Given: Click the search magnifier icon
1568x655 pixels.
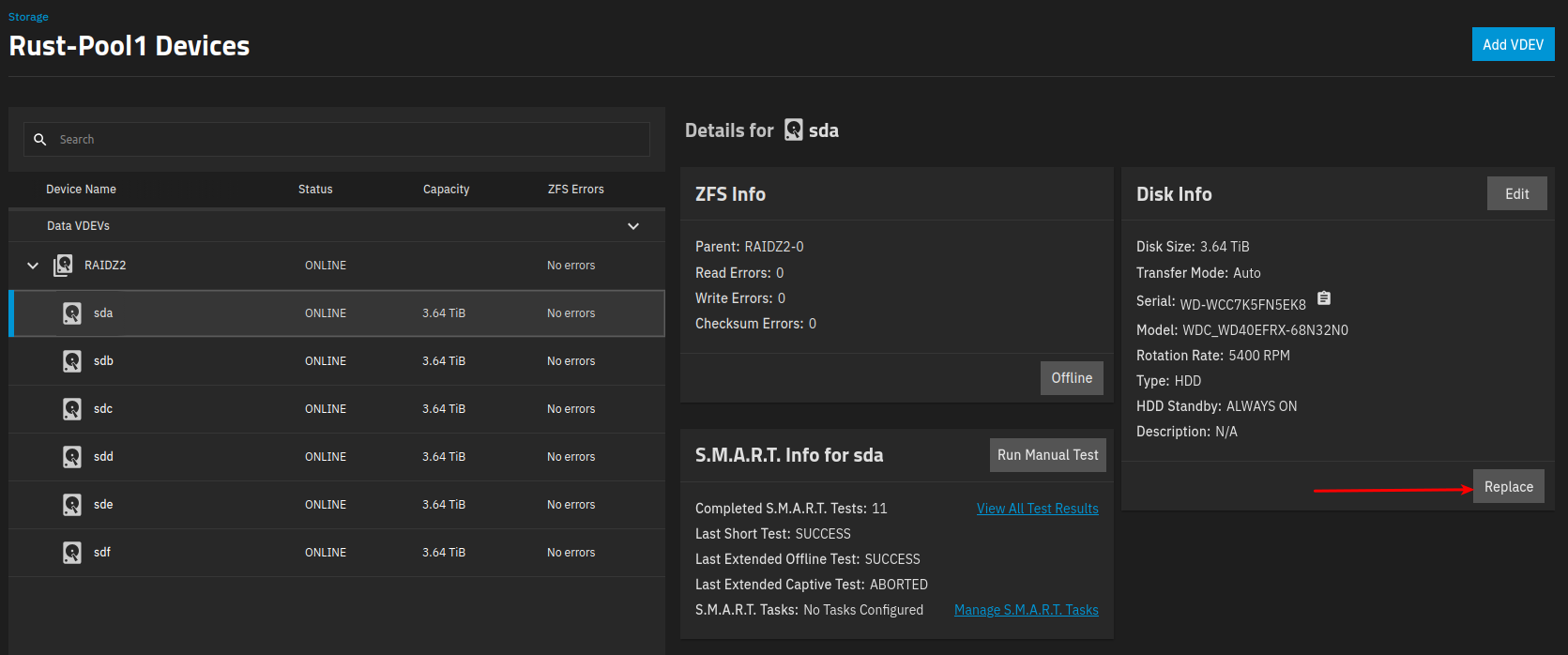Looking at the screenshot, I should click(40, 140).
